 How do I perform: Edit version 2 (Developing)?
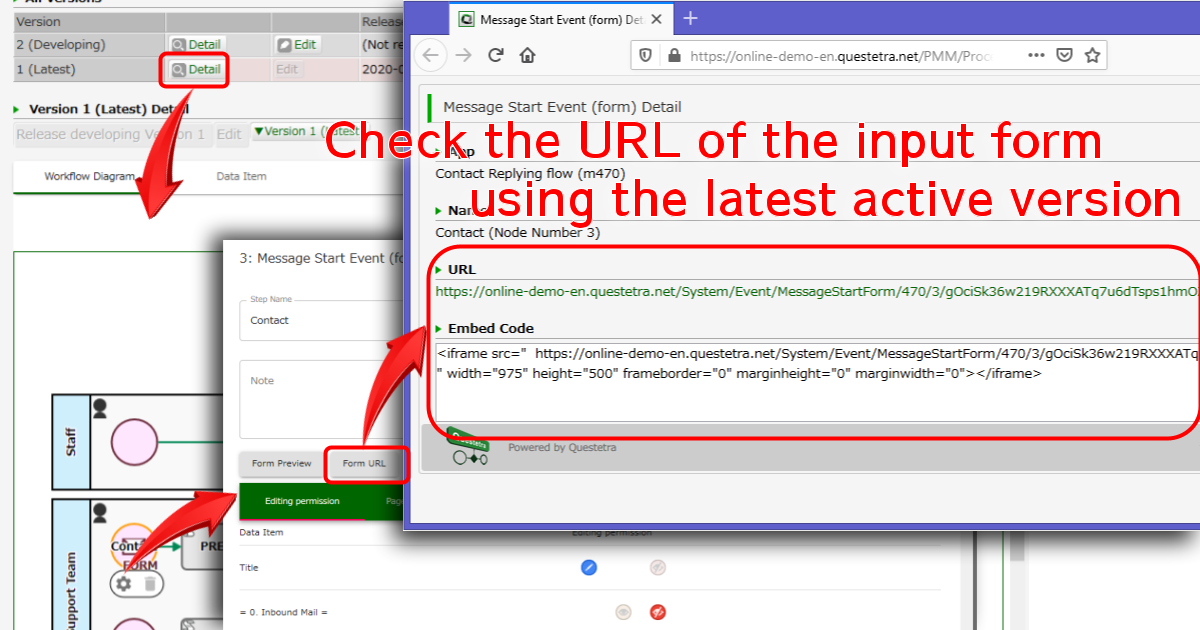click(297, 45)
